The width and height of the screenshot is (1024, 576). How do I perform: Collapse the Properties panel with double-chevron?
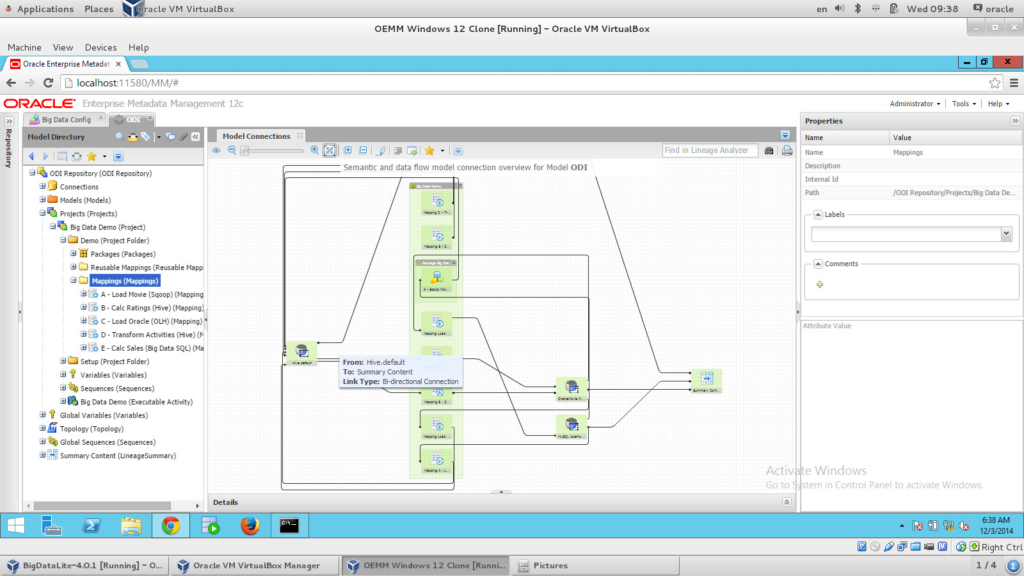[1015, 121]
